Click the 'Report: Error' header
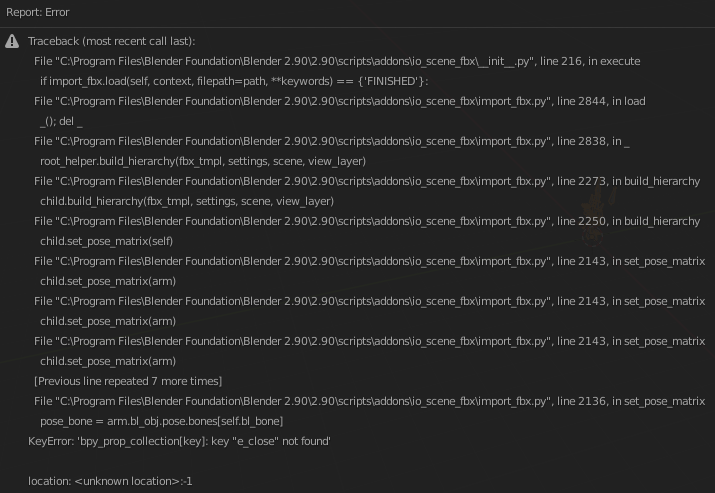Screen dimensions: 715x493 click(x=37, y=12)
